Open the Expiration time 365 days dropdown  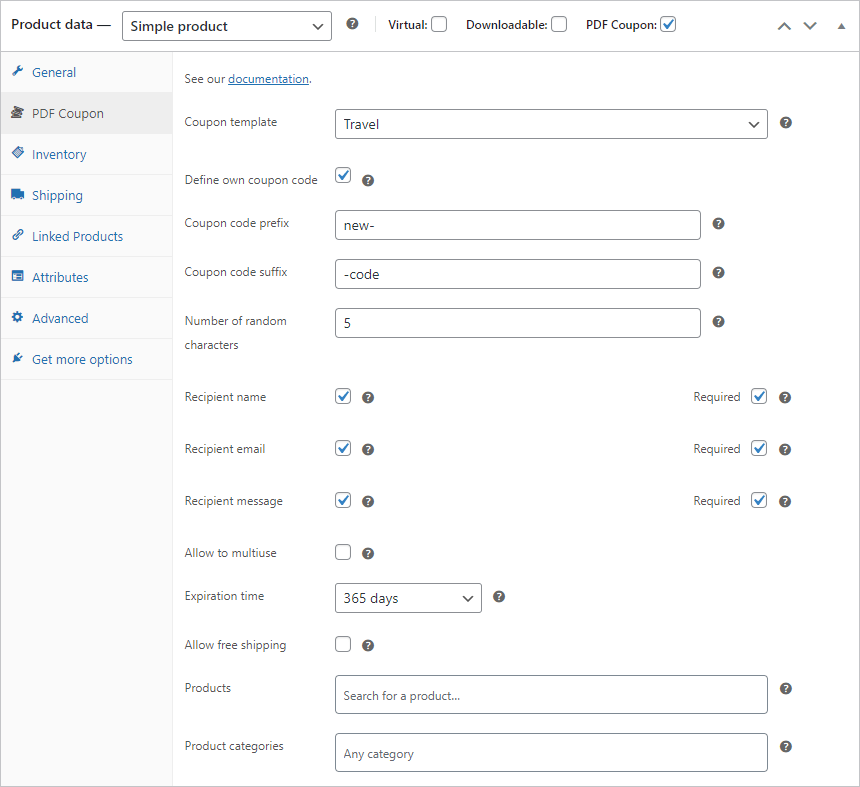pos(409,598)
